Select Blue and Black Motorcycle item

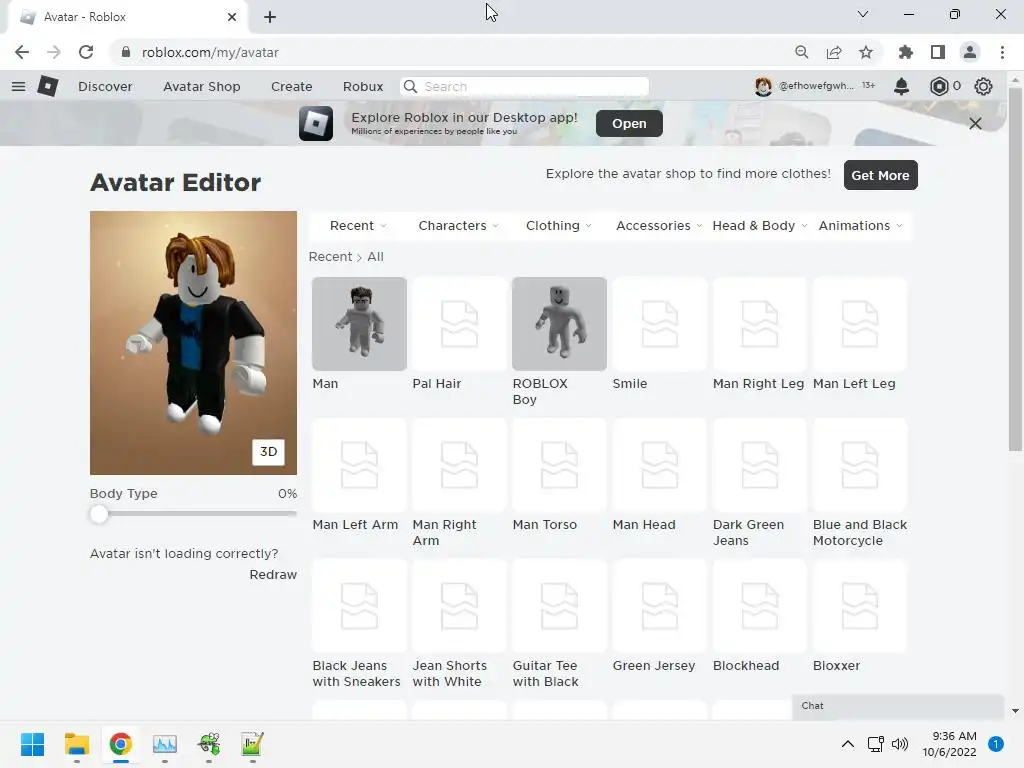pos(859,465)
